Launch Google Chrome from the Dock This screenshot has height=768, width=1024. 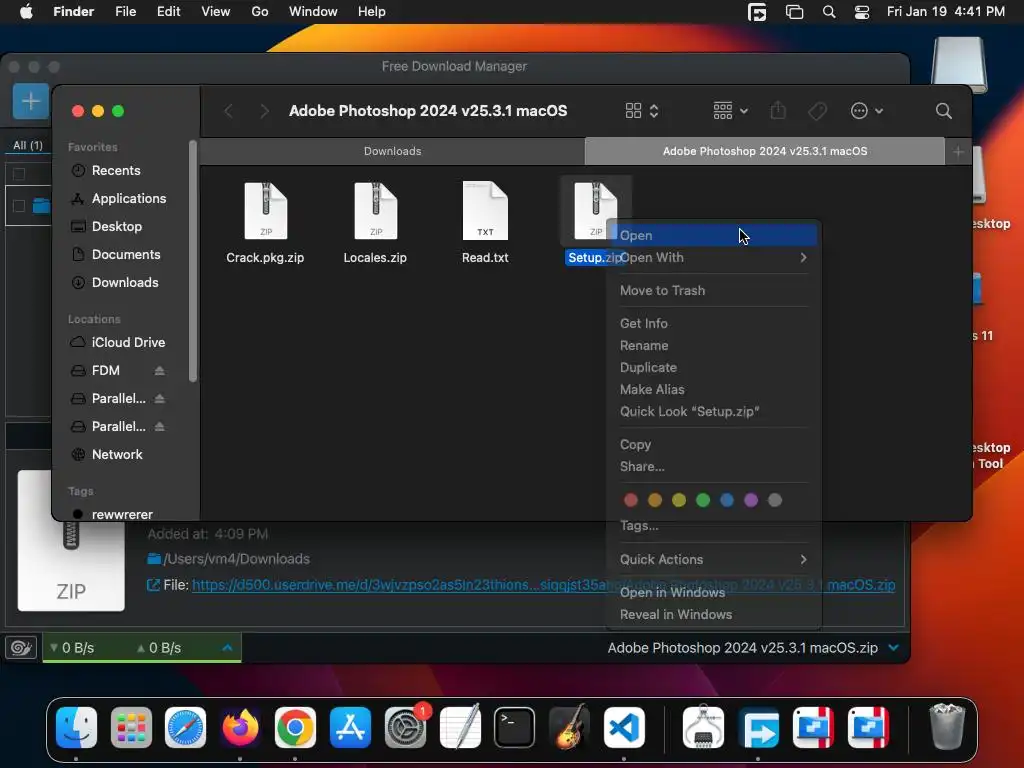click(295, 727)
